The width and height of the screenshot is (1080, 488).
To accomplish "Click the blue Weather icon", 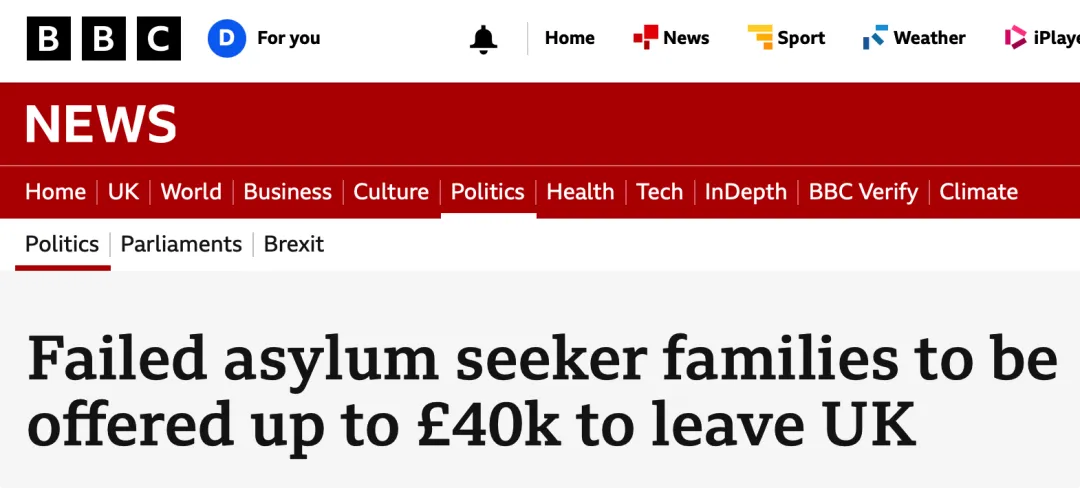I will (x=875, y=38).
